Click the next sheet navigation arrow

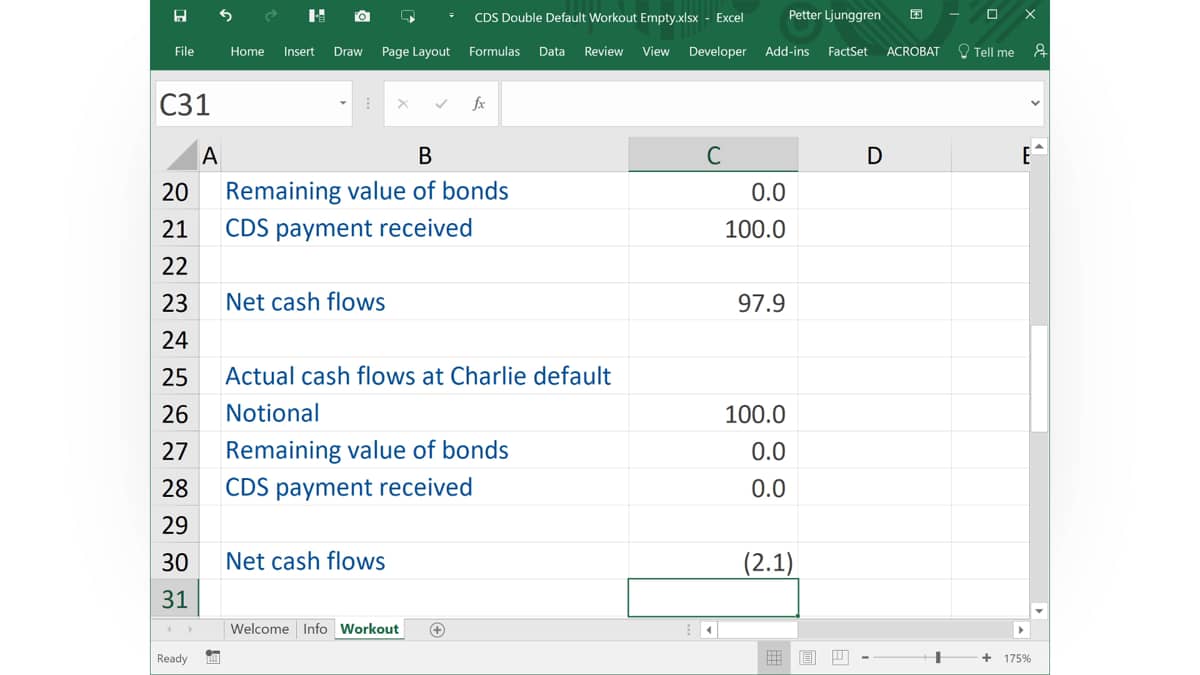point(190,630)
